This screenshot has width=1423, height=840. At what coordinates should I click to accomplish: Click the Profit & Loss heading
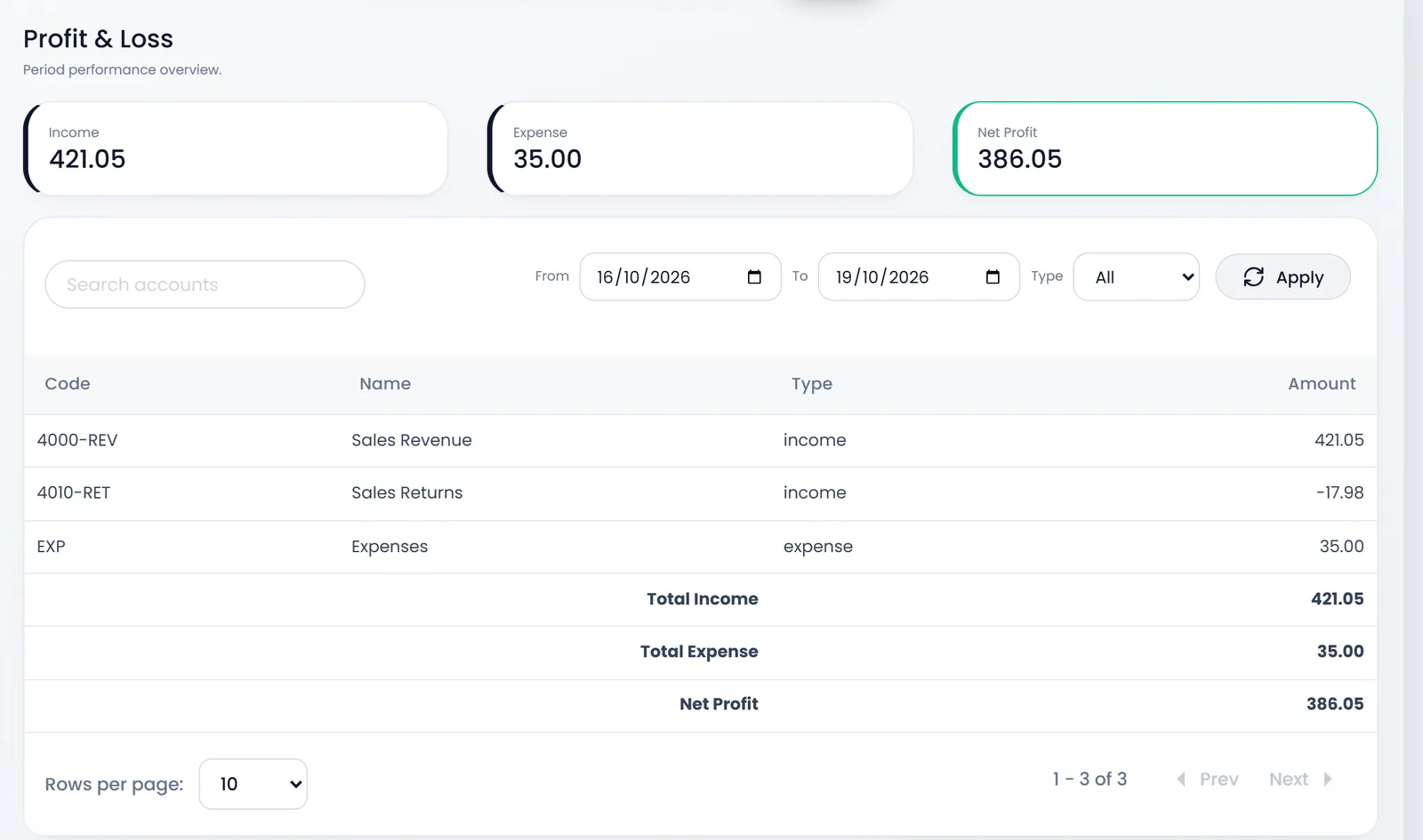point(98,39)
